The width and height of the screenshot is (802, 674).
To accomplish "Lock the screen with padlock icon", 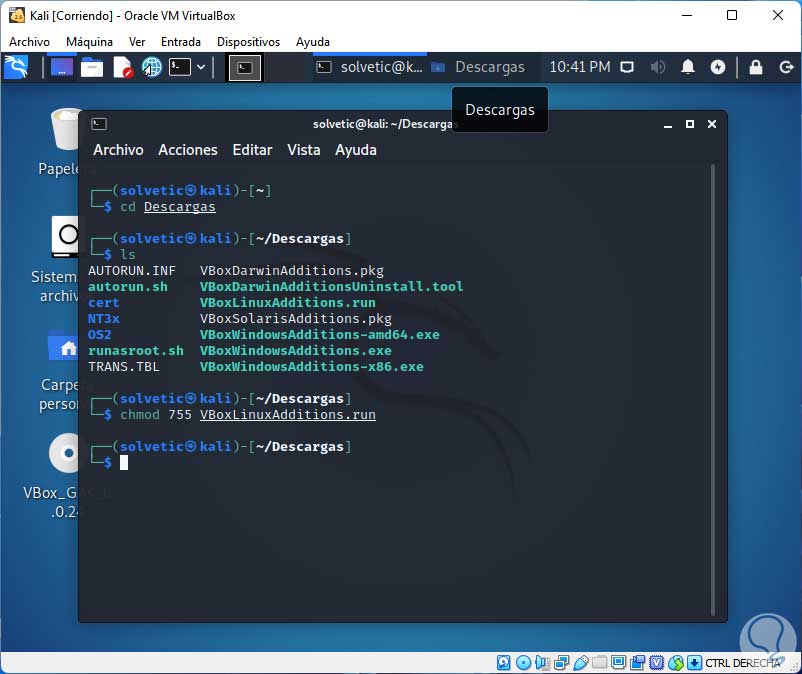I will click(755, 67).
